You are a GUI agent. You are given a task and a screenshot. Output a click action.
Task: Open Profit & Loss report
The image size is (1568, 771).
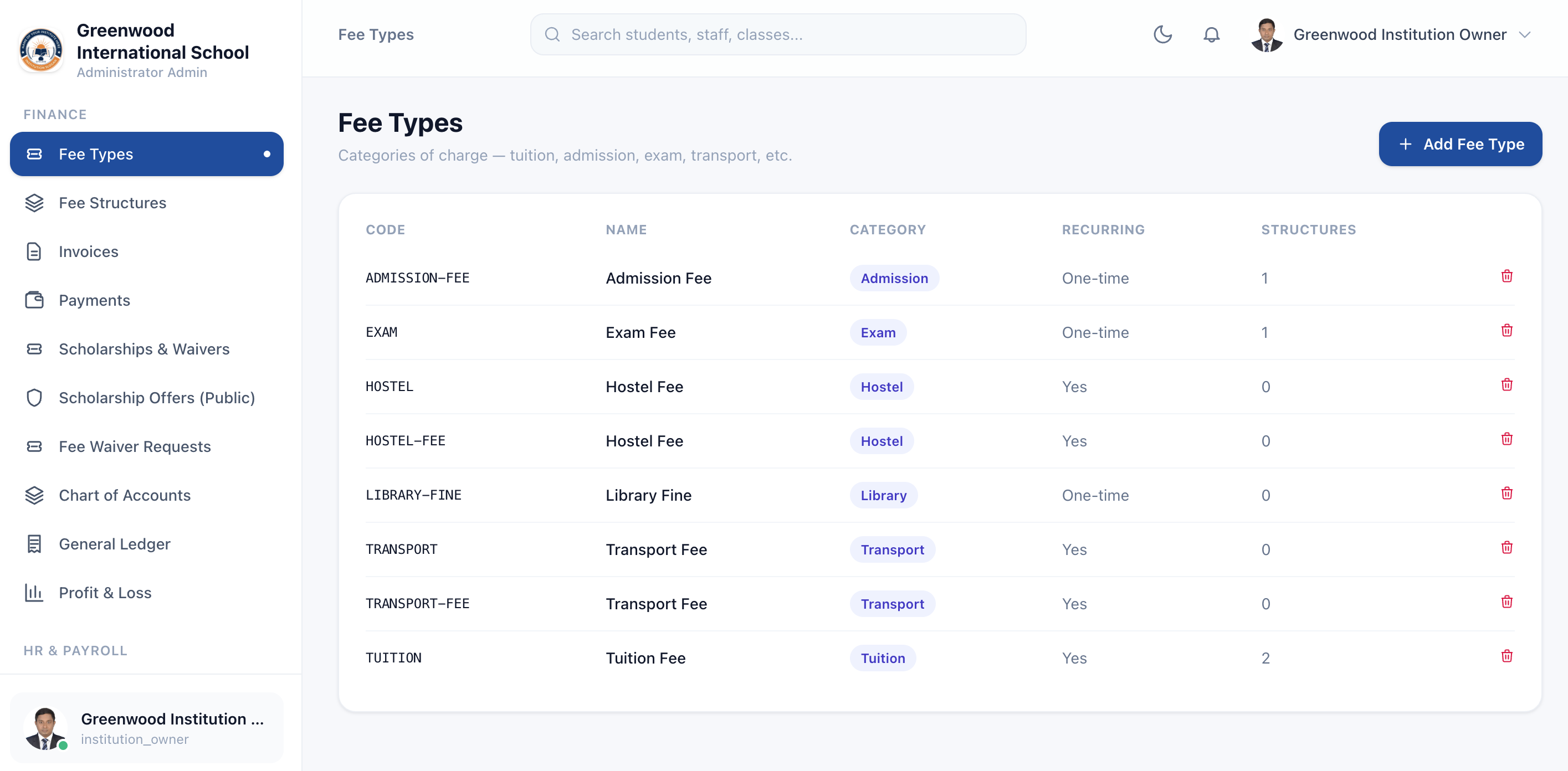[147, 593]
